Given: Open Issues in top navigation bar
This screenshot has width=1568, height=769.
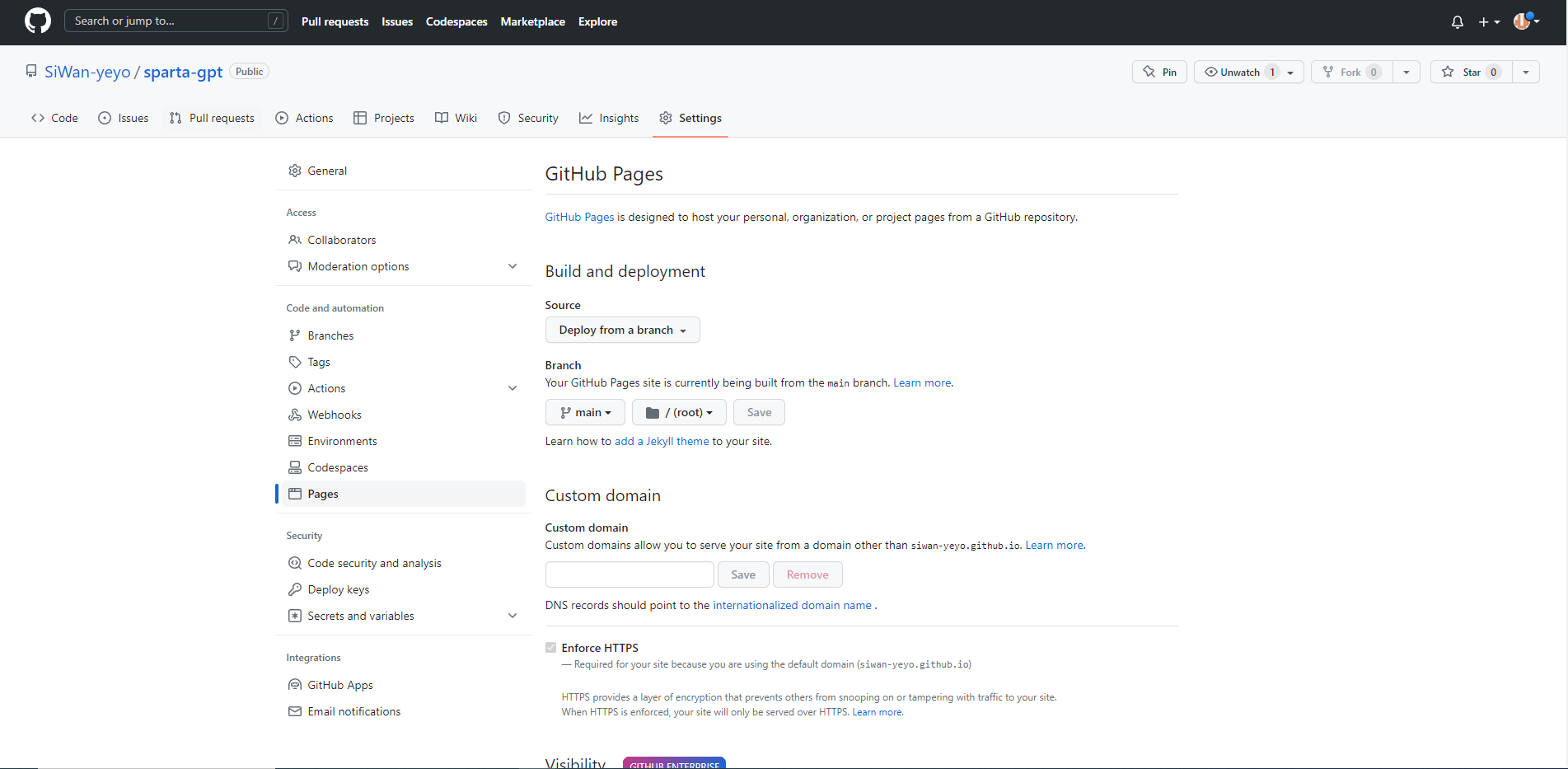Looking at the screenshot, I should pyautogui.click(x=397, y=21).
